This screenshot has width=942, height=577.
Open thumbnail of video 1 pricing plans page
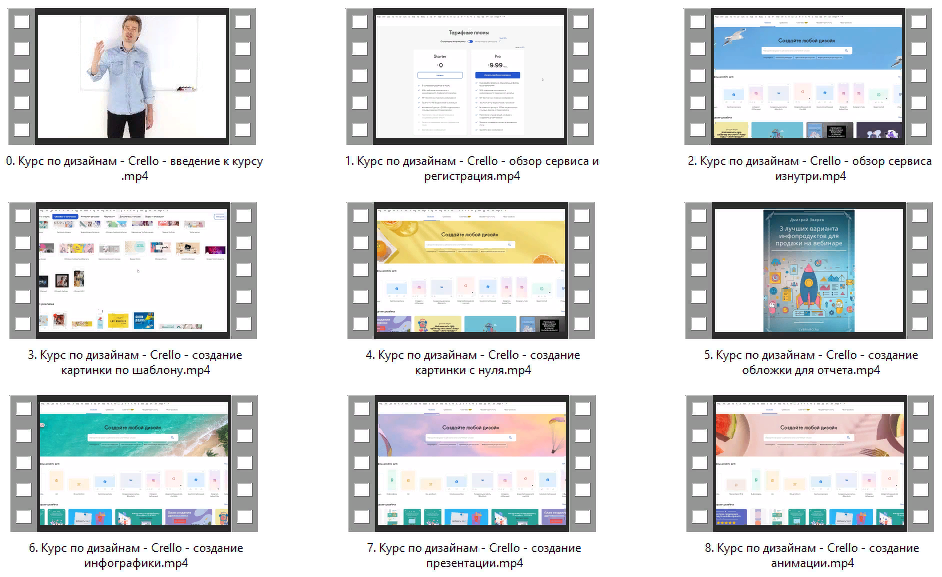click(472, 74)
